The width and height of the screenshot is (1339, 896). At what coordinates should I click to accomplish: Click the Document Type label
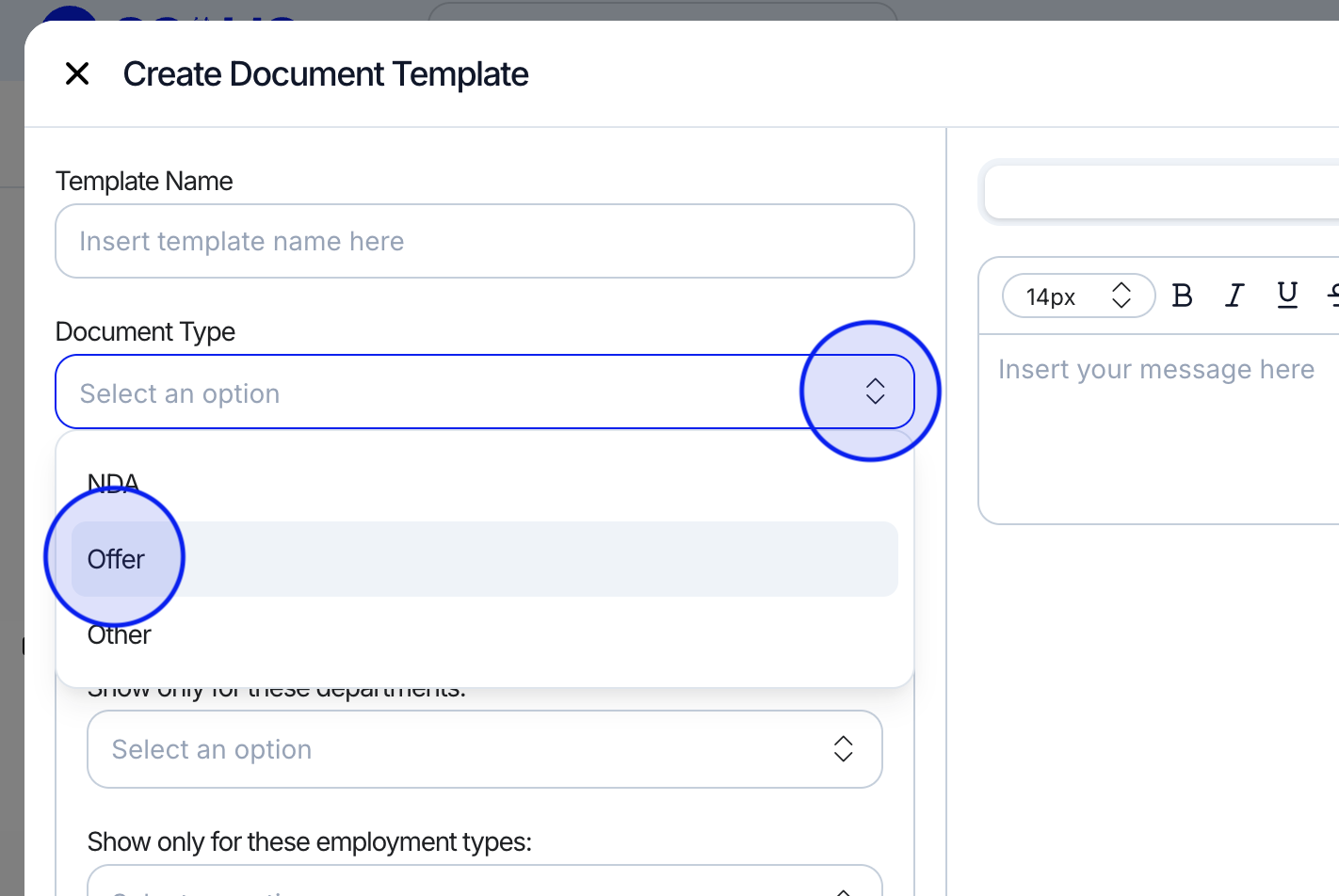(145, 331)
